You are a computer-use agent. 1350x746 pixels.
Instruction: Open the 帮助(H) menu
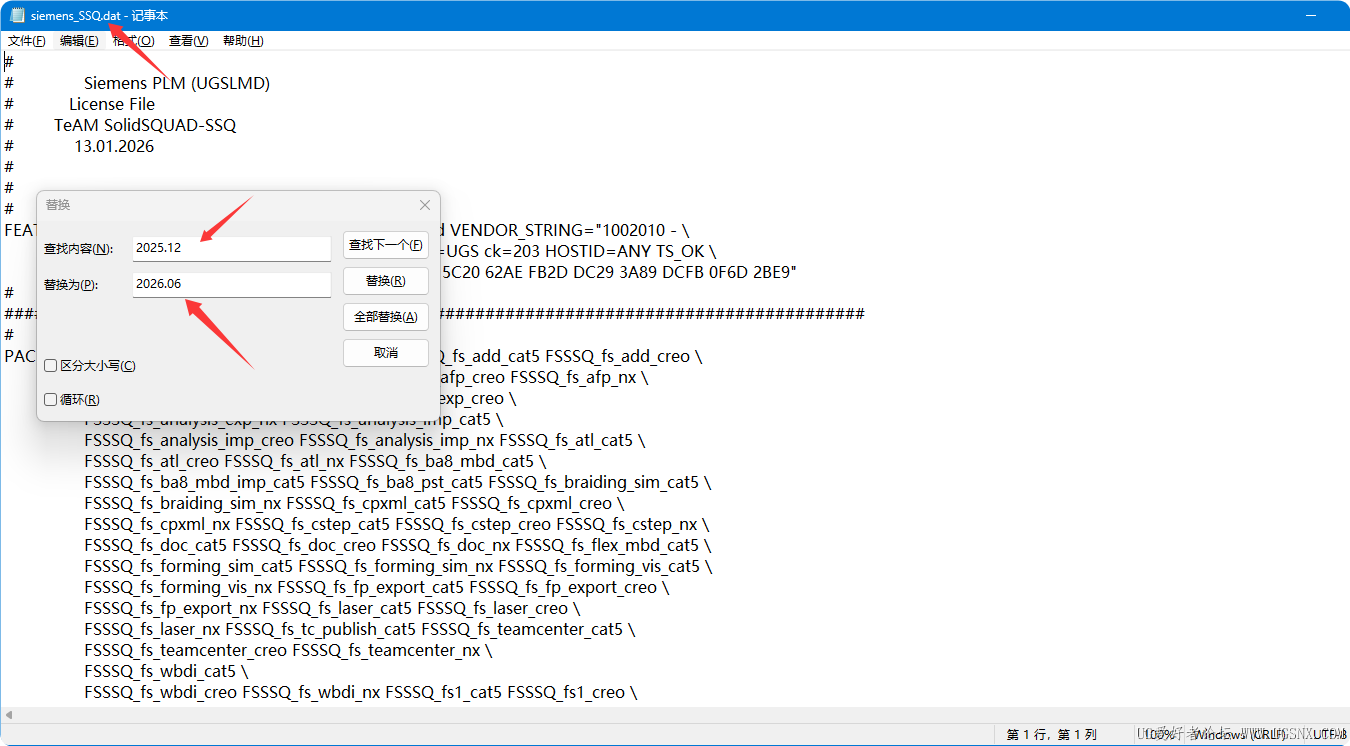(243, 40)
